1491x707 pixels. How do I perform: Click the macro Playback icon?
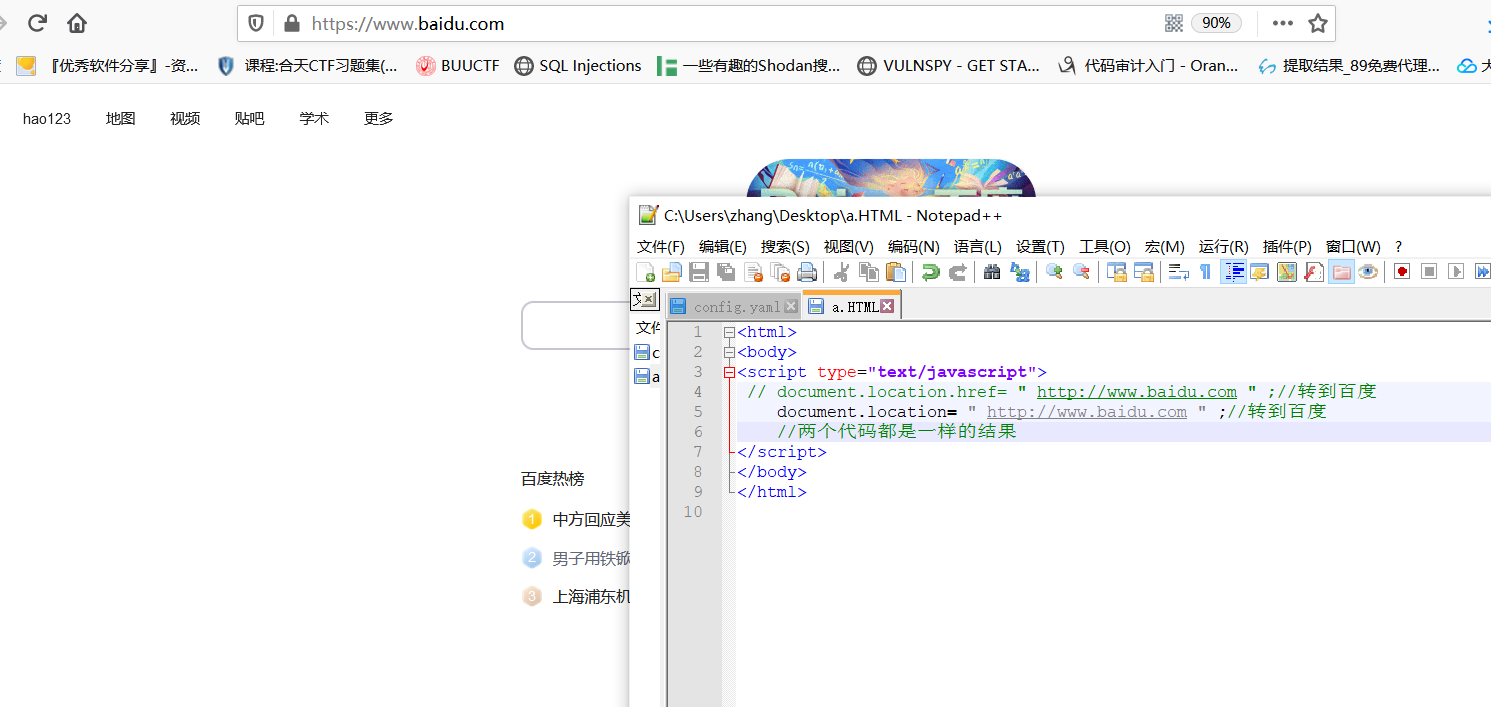click(1456, 272)
